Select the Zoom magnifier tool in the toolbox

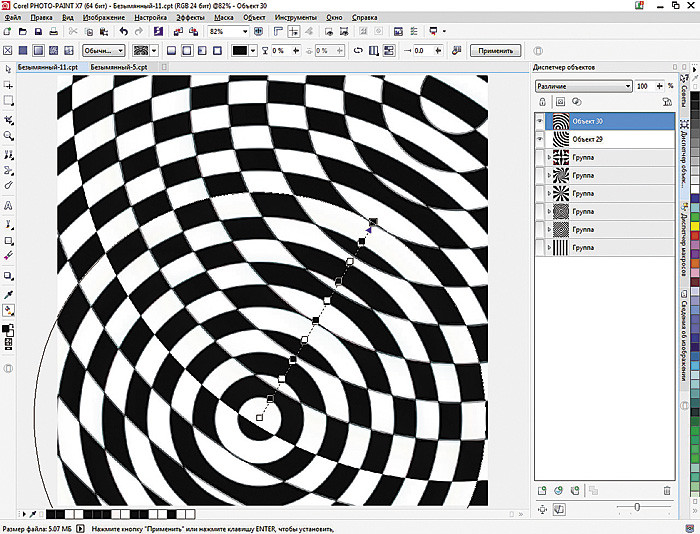(9, 135)
